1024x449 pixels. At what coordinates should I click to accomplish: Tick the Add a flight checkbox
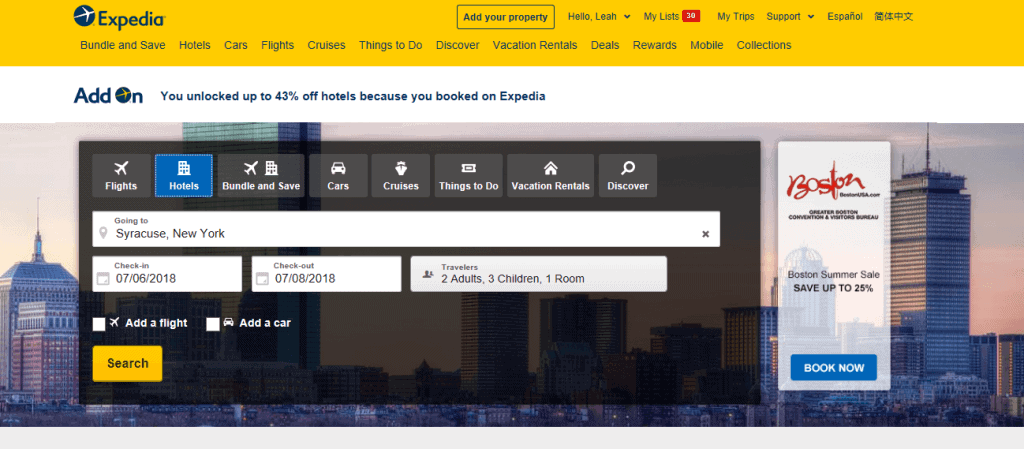tap(99, 324)
